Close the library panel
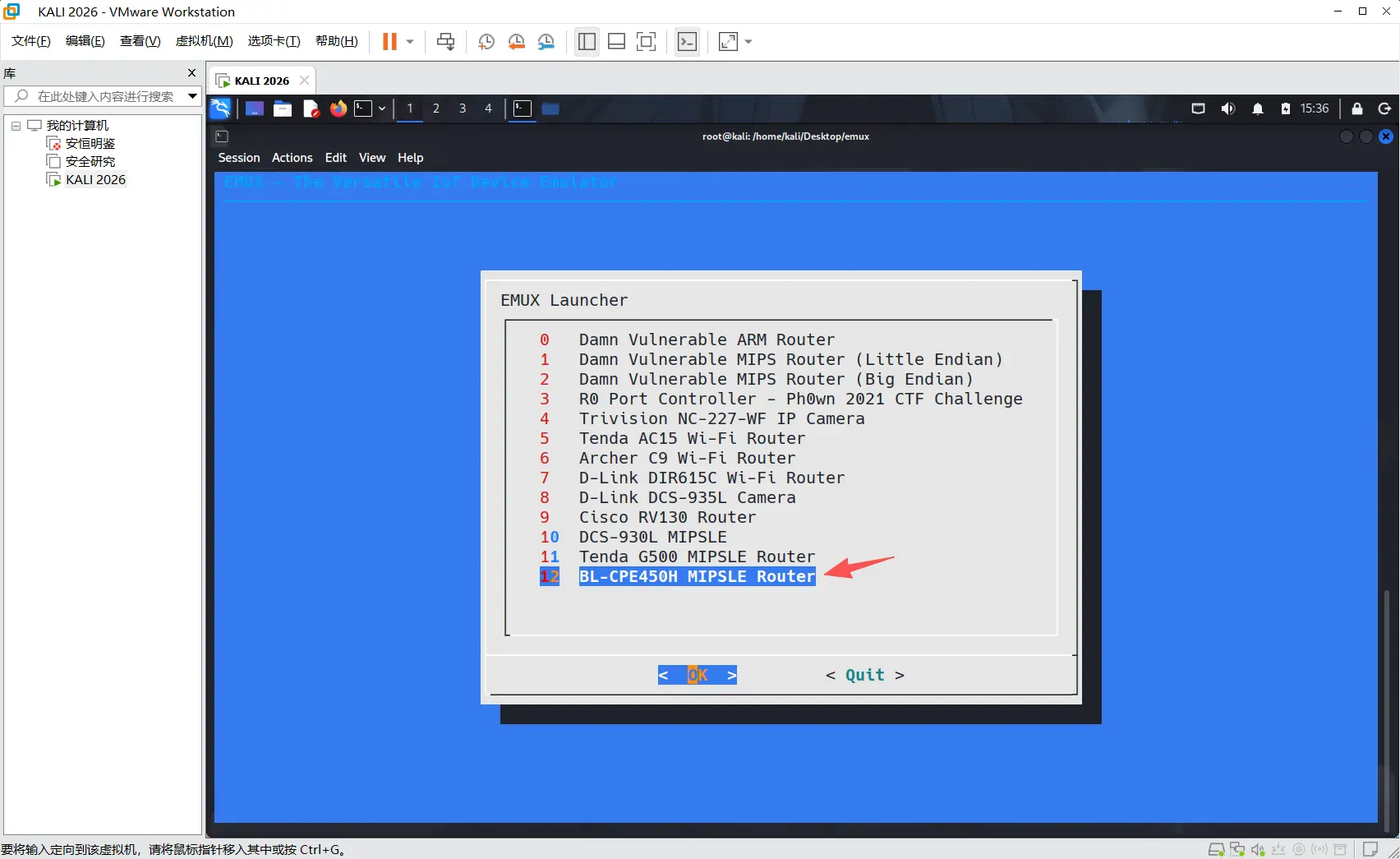The height and width of the screenshot is (859, 1400). pyautogui.click(x=192, y=73)
